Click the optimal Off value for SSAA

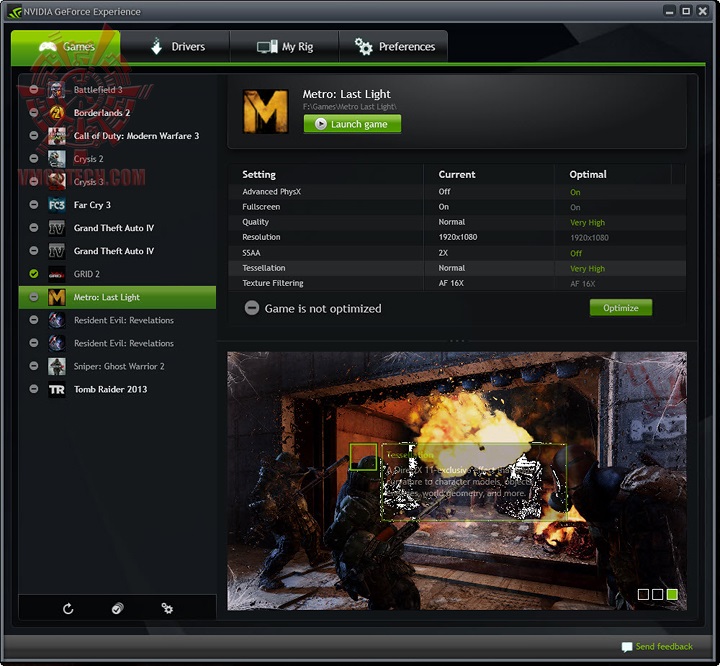pyautogui.click(x=576, y=253)
